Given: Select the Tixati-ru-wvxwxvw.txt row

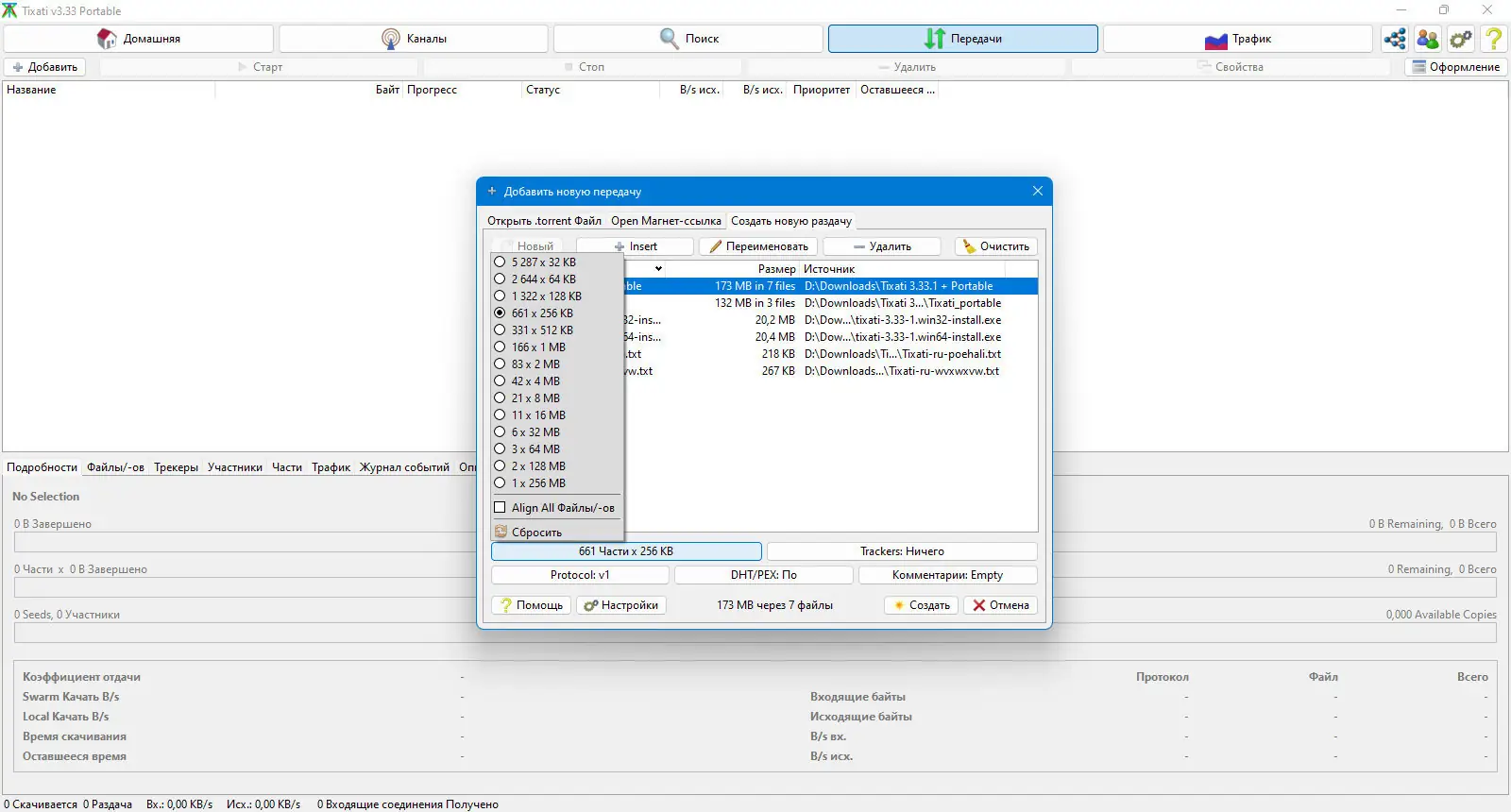Looking at the screenshot, I should click(831, 371).
